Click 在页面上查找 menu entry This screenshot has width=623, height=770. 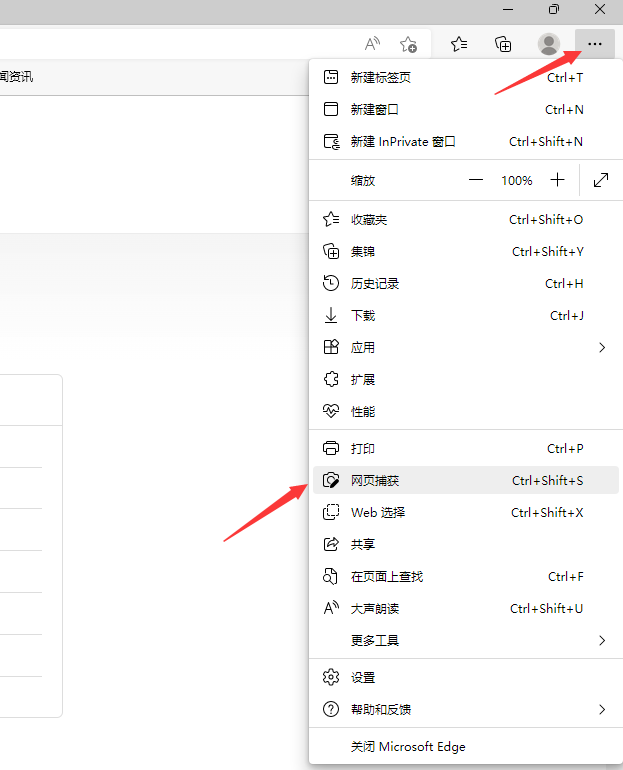point(387,577)
